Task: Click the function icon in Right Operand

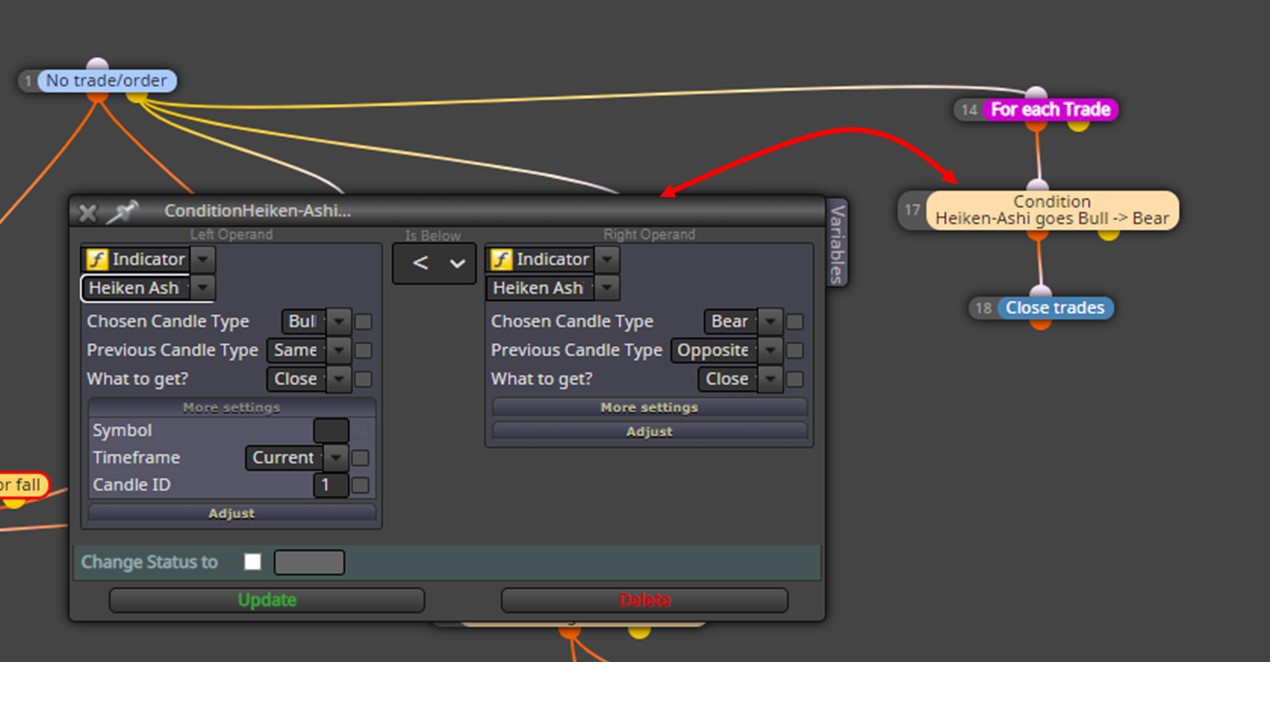Action: point(500,260)
